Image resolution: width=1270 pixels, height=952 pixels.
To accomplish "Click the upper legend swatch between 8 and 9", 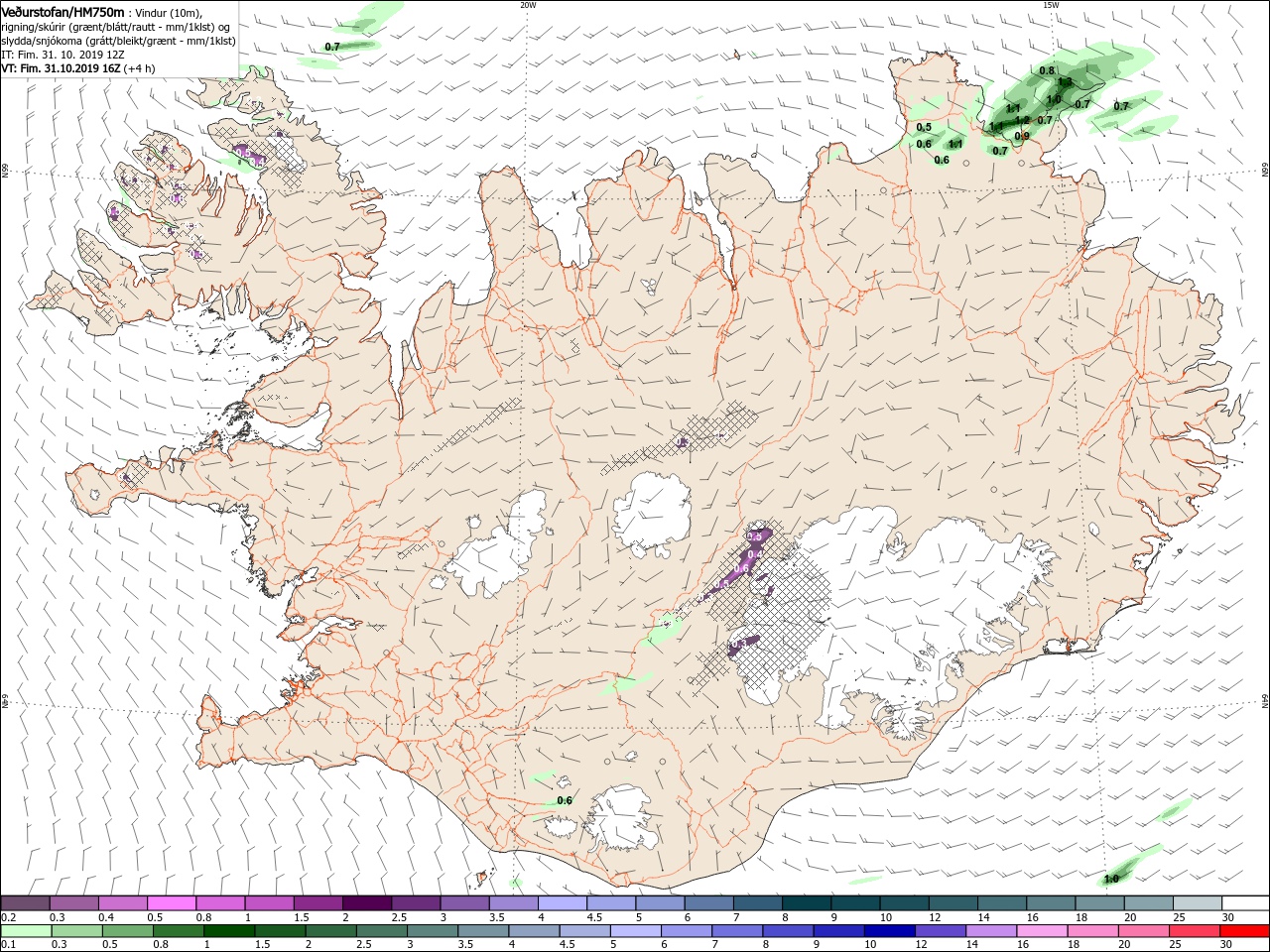I will (x=806, y=903).
